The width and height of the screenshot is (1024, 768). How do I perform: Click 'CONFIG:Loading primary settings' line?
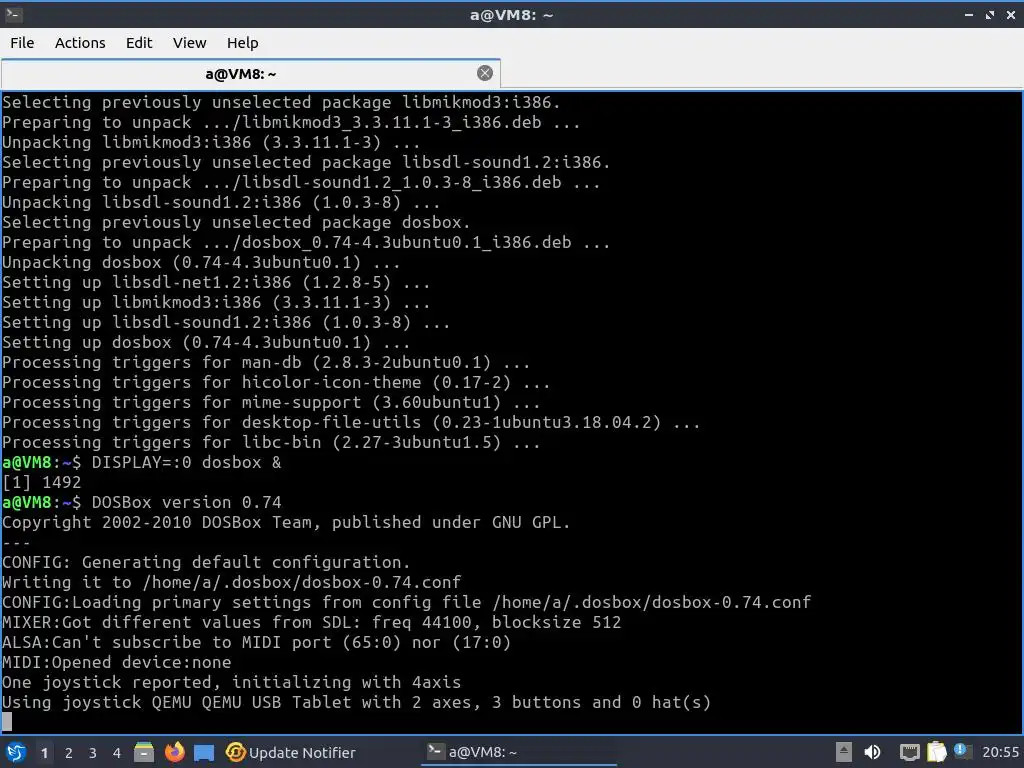click(x=406, y=602)
